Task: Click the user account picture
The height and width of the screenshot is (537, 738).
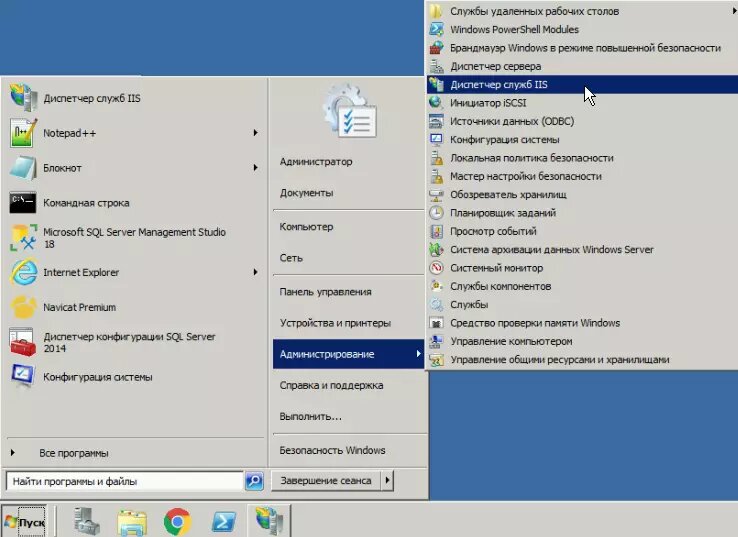Action: point(350,111)
